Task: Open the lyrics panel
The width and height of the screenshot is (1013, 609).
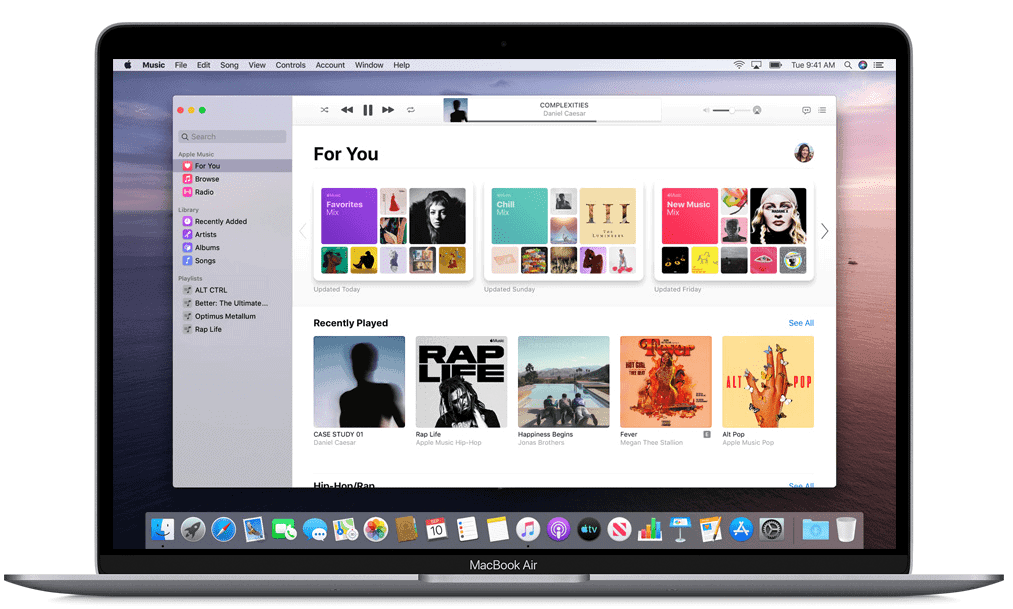Action: point(806,110)
